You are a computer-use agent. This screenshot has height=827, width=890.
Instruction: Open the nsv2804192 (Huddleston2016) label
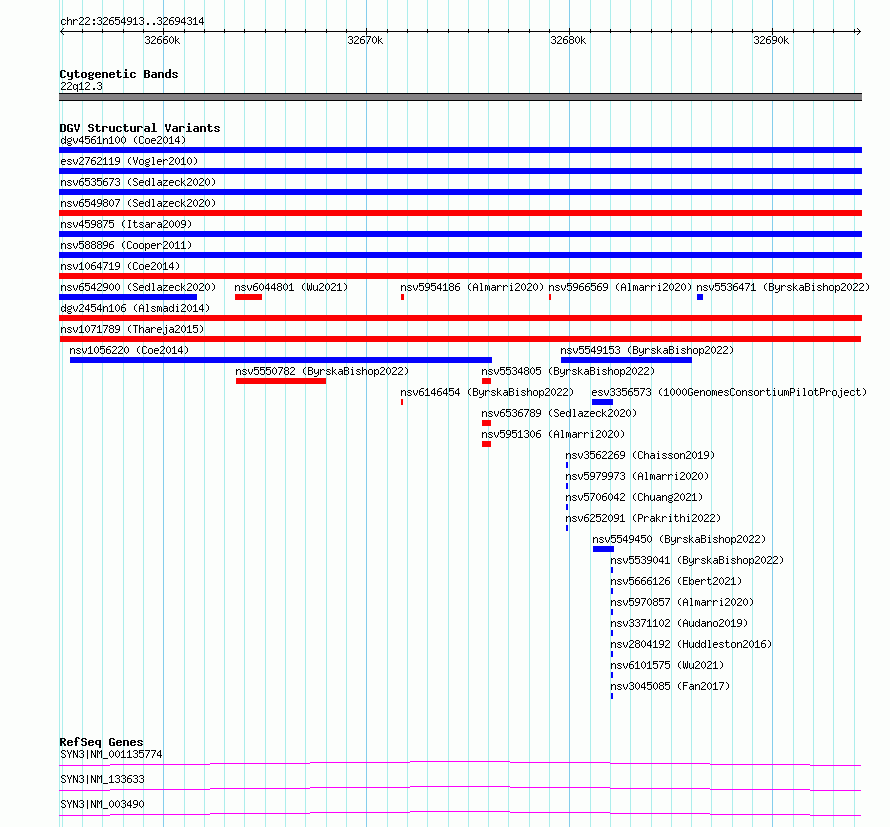691,644
